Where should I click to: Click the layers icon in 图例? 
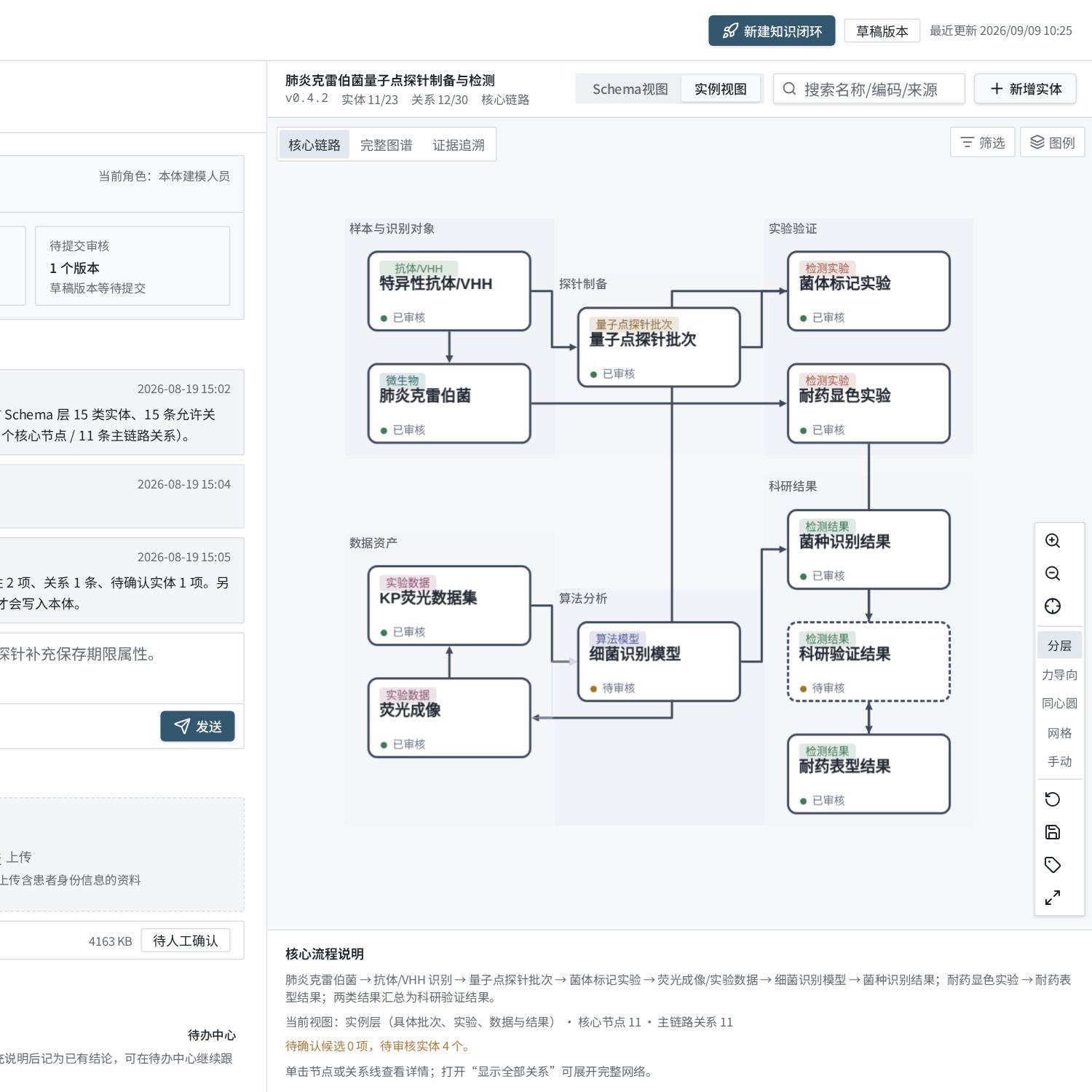point(1037,143)
